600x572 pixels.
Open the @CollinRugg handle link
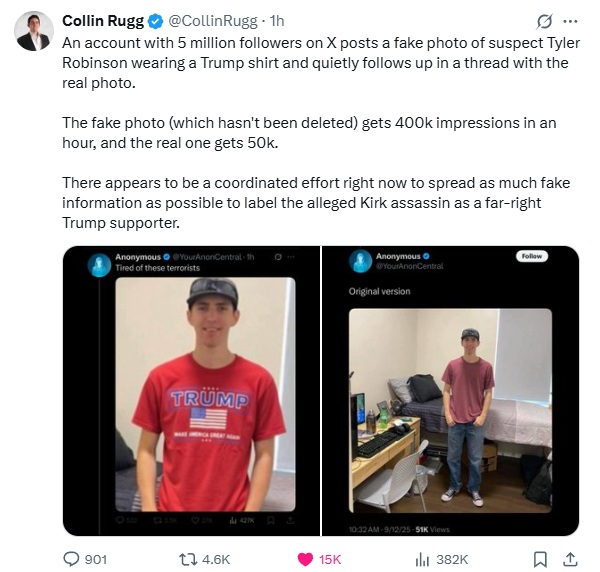pyautogui.click(x=213, y=21)
